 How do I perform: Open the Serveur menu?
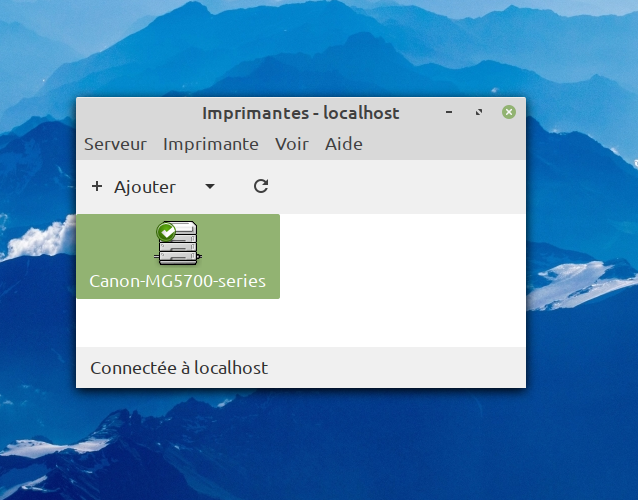point(115,144)
